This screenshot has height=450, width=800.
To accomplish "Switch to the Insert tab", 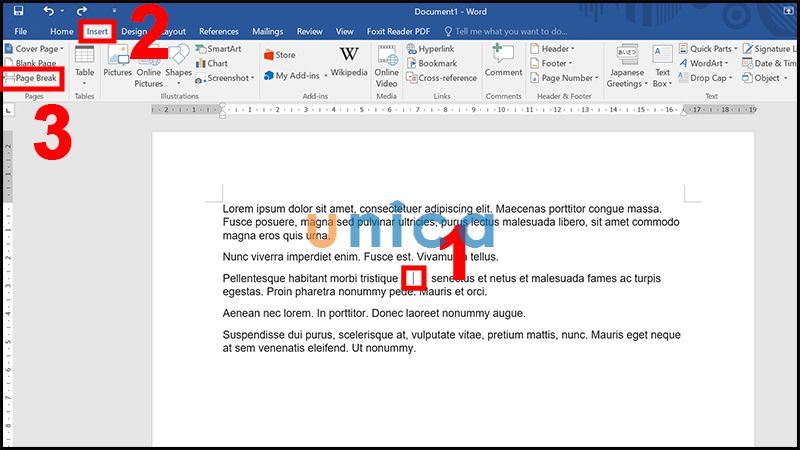I will coord(97,31).
